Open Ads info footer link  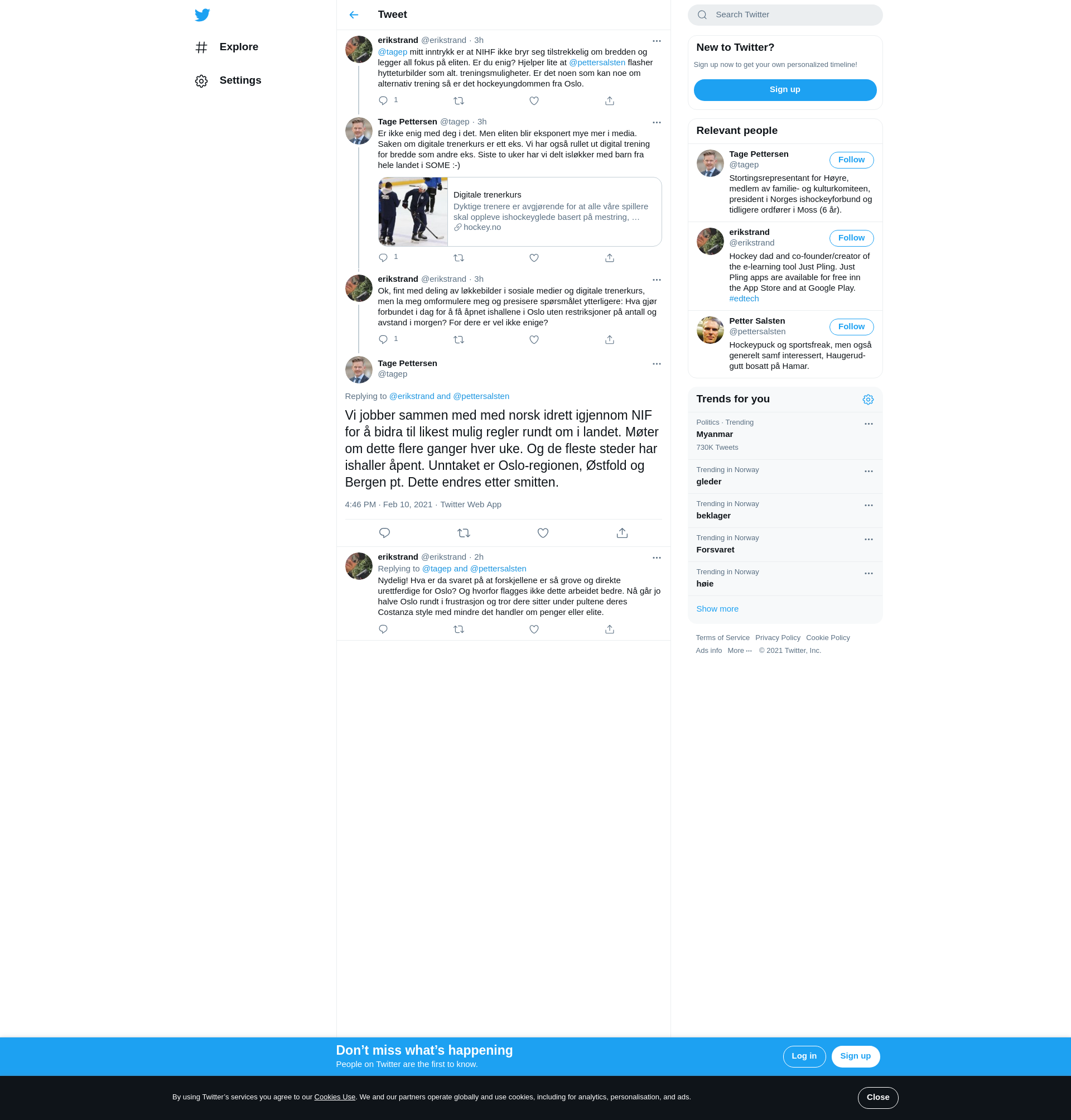(x=708, y=651)
